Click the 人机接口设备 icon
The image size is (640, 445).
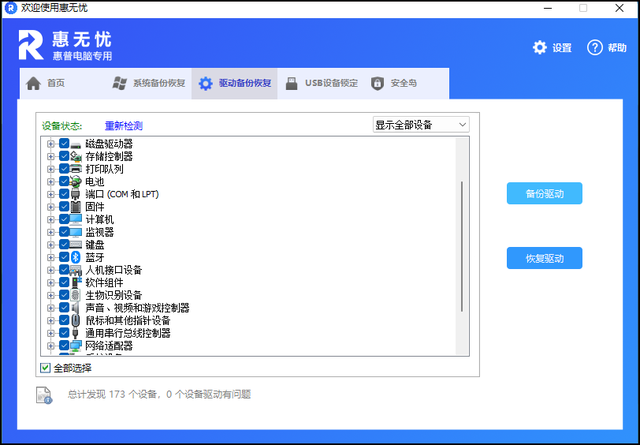76,270
